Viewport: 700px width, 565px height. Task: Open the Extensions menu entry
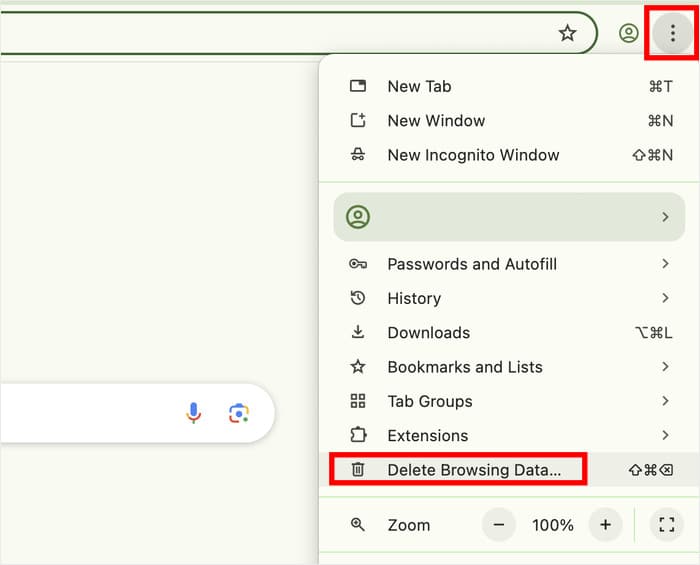[509, 435]
